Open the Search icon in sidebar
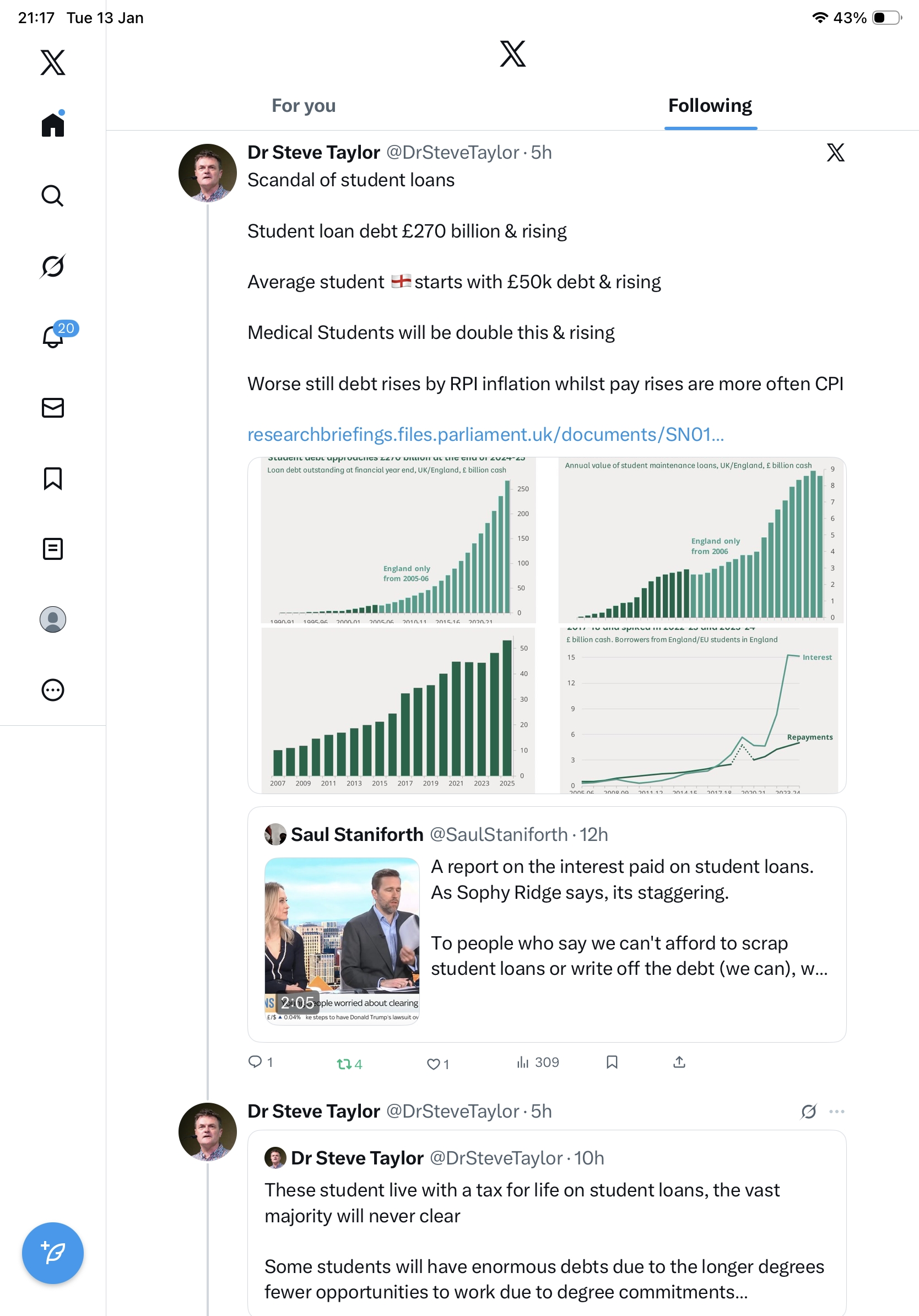The width and height of the screenshot is (919, 1316). 53,196
